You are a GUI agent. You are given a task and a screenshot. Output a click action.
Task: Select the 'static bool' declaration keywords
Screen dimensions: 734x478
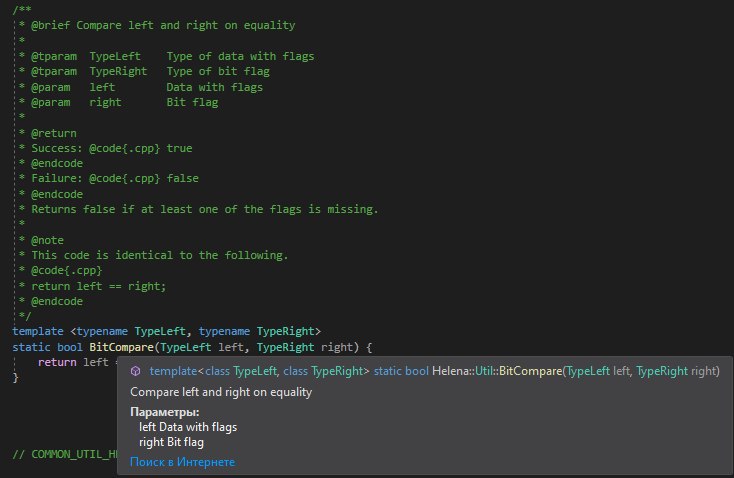(x=47, y=347)
